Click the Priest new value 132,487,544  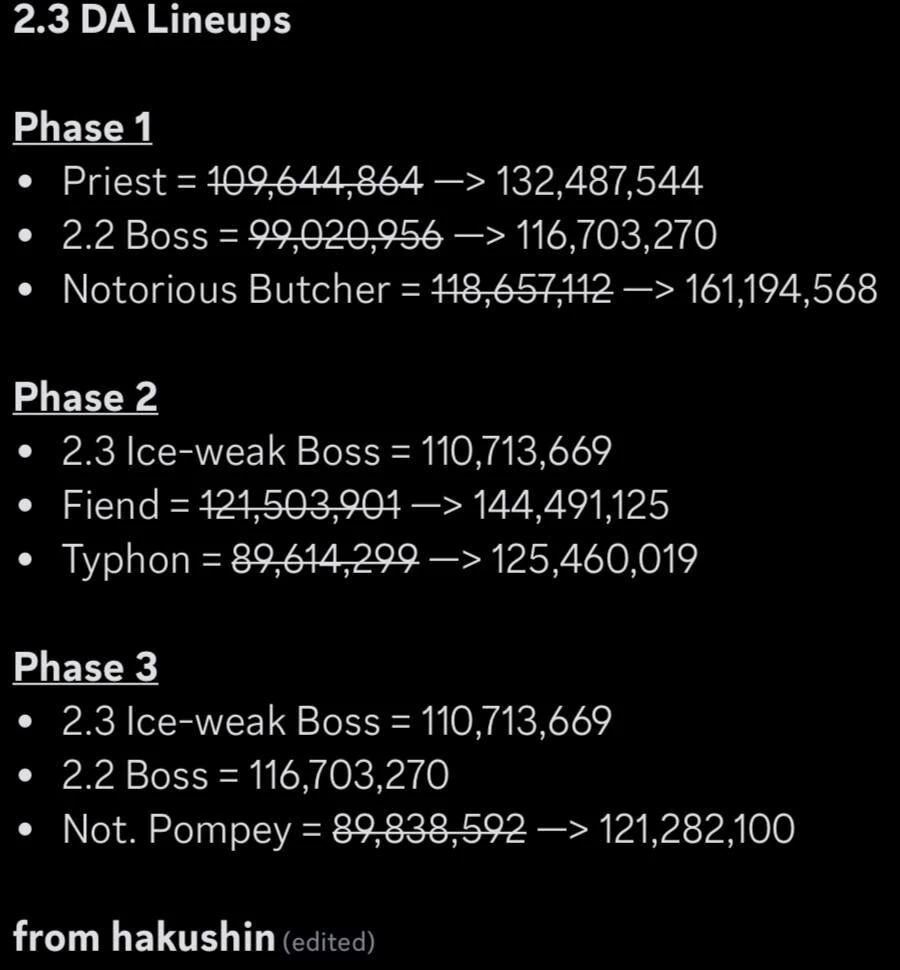click(599, 182)
